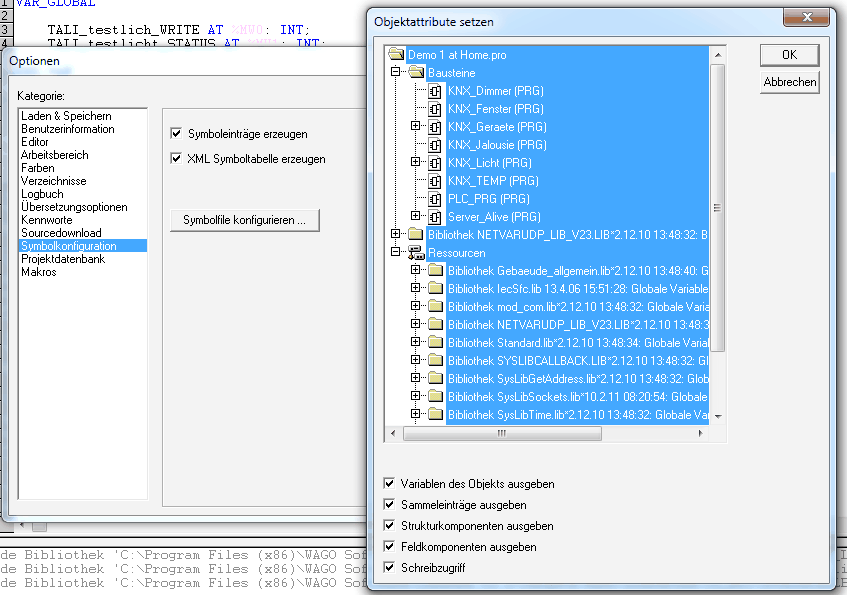This screenshot has height=595, width=847.
Task: Click the Ressourcen node icon
Action: tap(415, 253)
